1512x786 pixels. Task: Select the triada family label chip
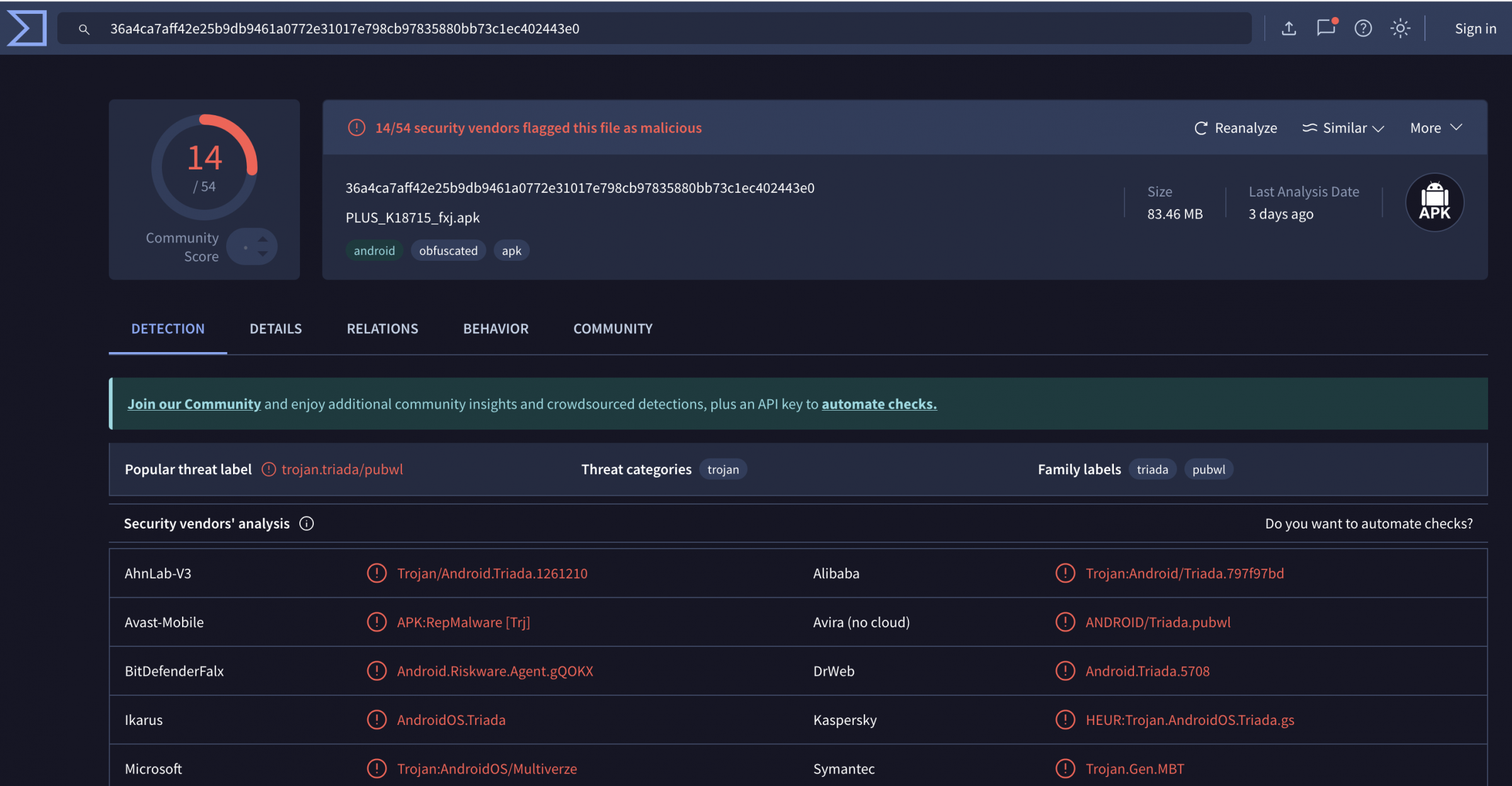pyautogui.click(x=1152, y=469)
